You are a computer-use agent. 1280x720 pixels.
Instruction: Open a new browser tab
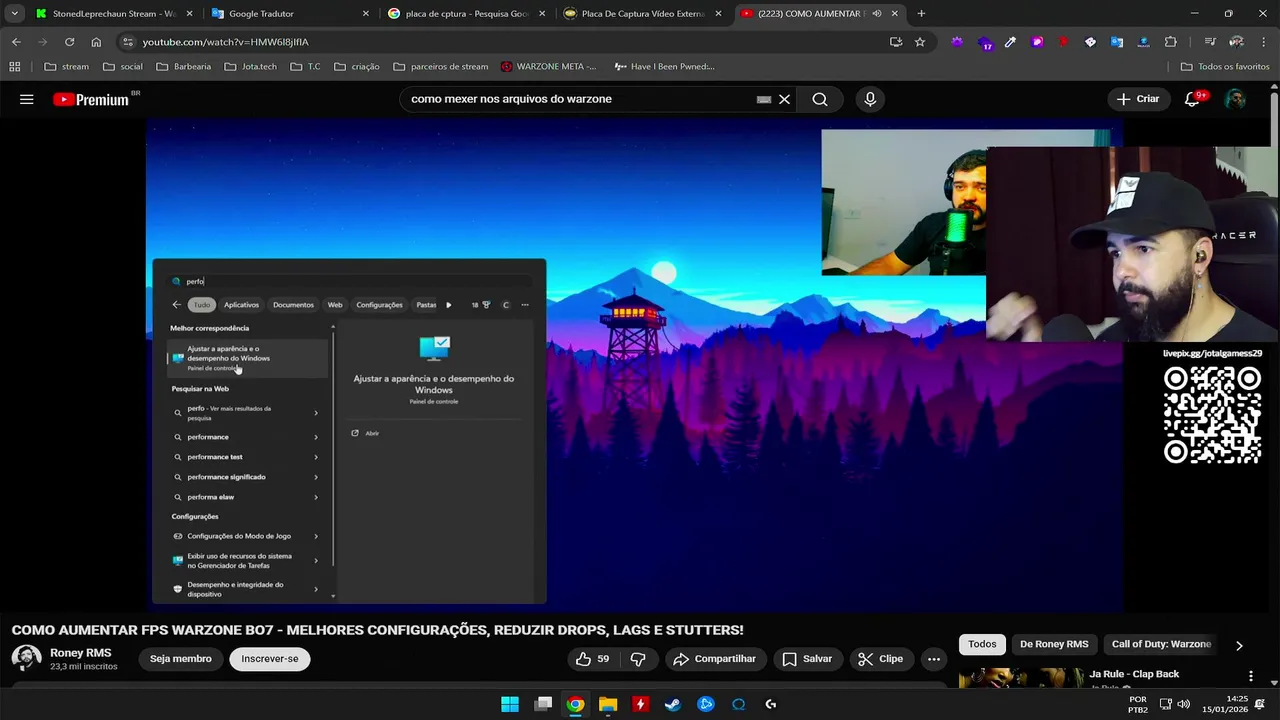[921, 14]
